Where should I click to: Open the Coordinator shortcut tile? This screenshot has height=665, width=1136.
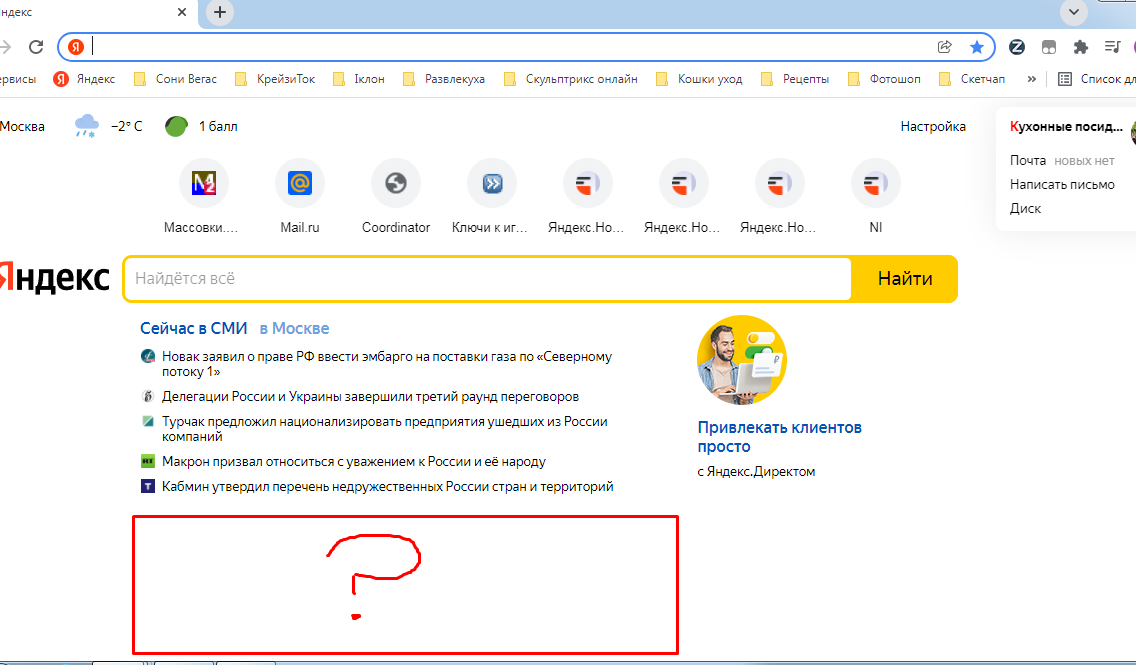click(396, 196)
